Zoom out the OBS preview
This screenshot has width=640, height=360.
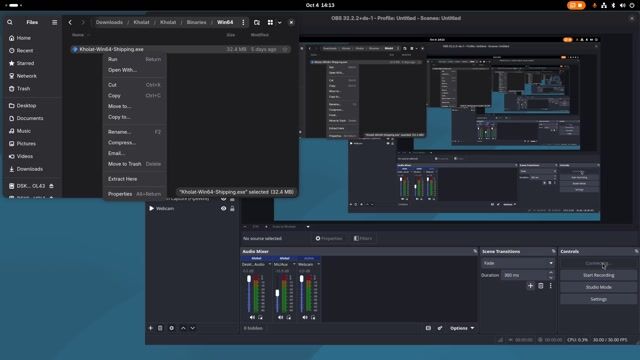(245, 227)
